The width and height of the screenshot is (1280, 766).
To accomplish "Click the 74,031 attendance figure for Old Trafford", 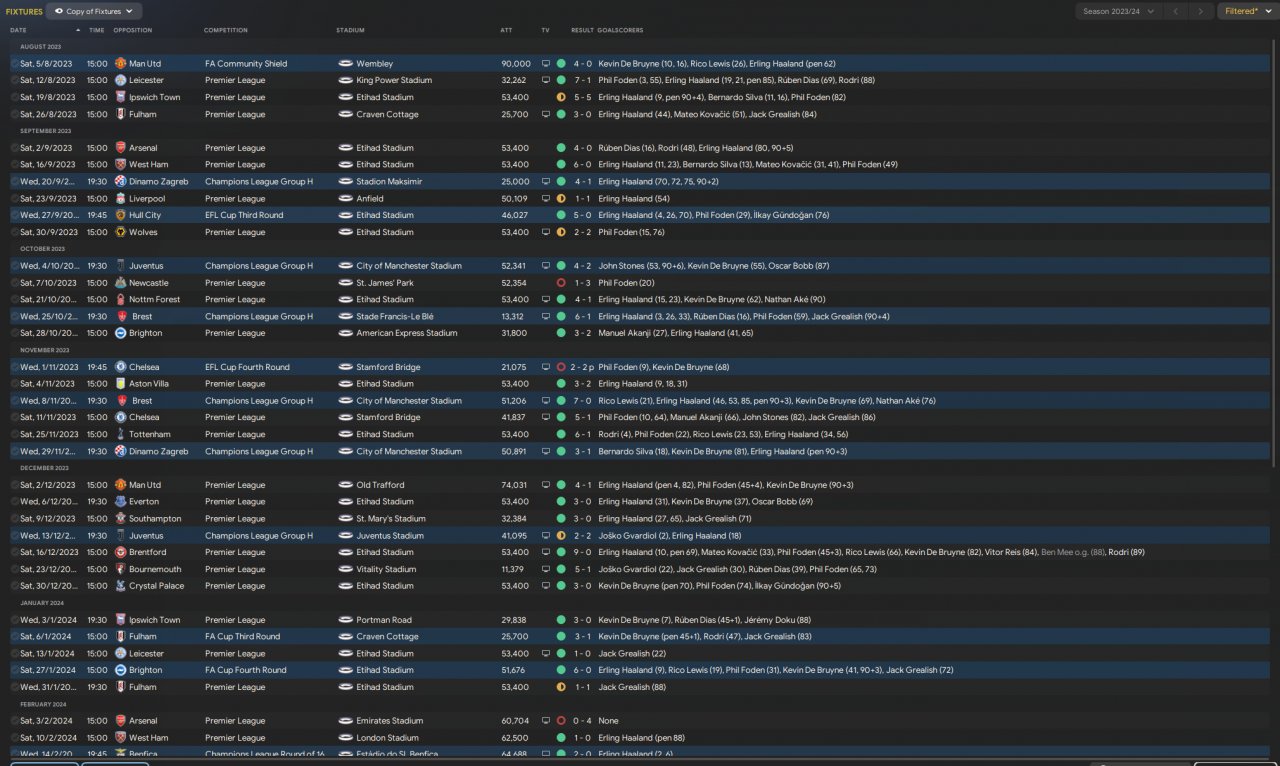I will (516, 485).
